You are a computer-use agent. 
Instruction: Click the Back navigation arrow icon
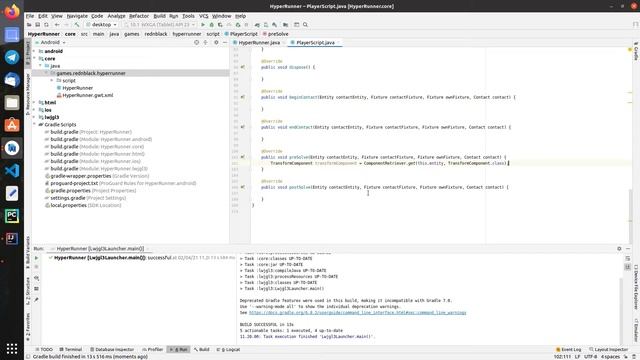pos(57,24)
